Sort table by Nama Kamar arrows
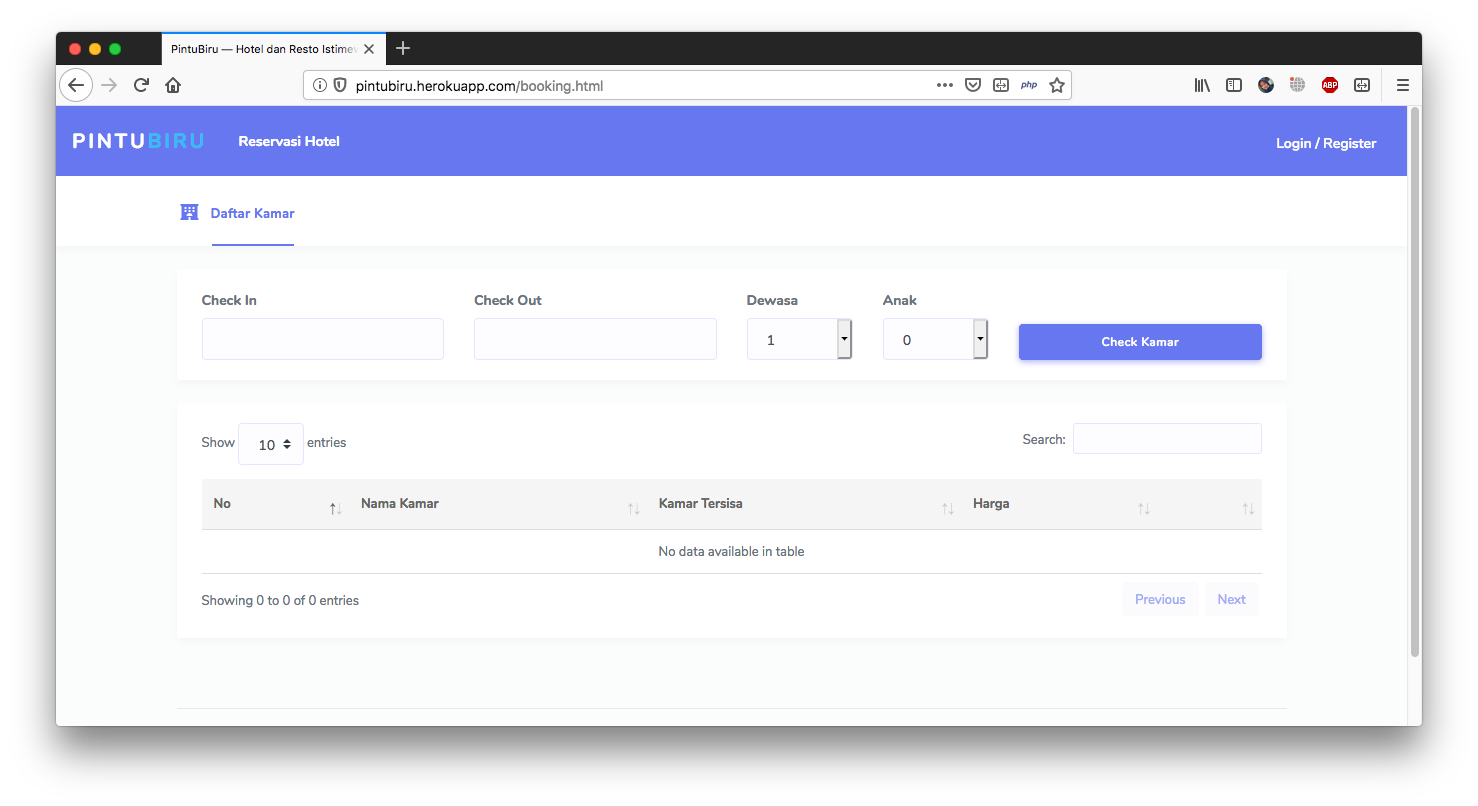Image resolution: width=1478 pixels, height=806 pixels. (x=633, y=509)
